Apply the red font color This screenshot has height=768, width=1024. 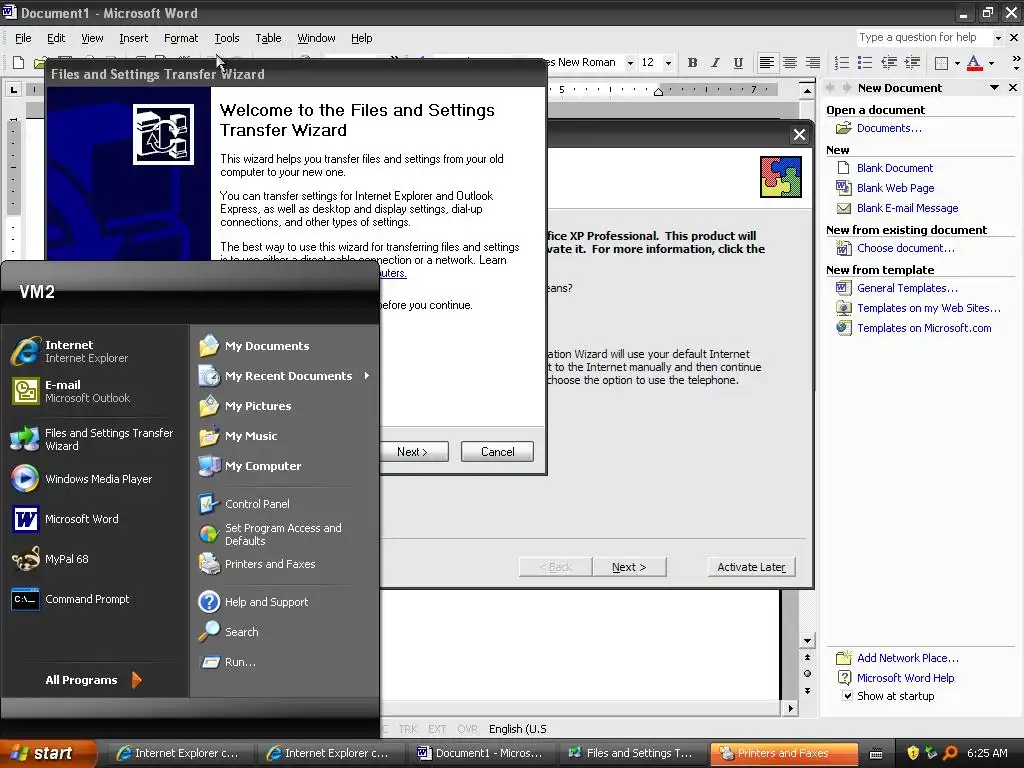[974, 63]
